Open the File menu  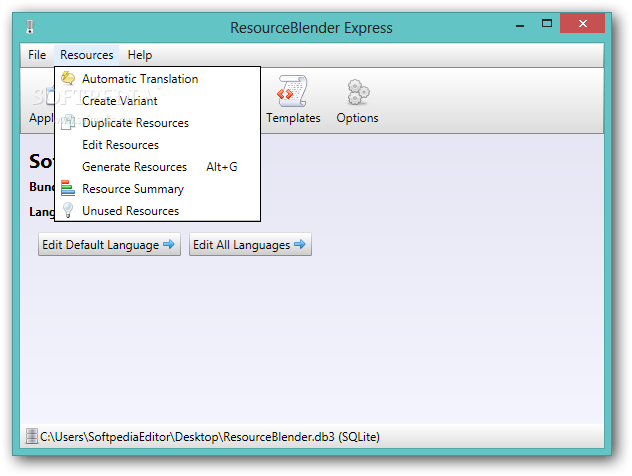click(x=37, y=55)
